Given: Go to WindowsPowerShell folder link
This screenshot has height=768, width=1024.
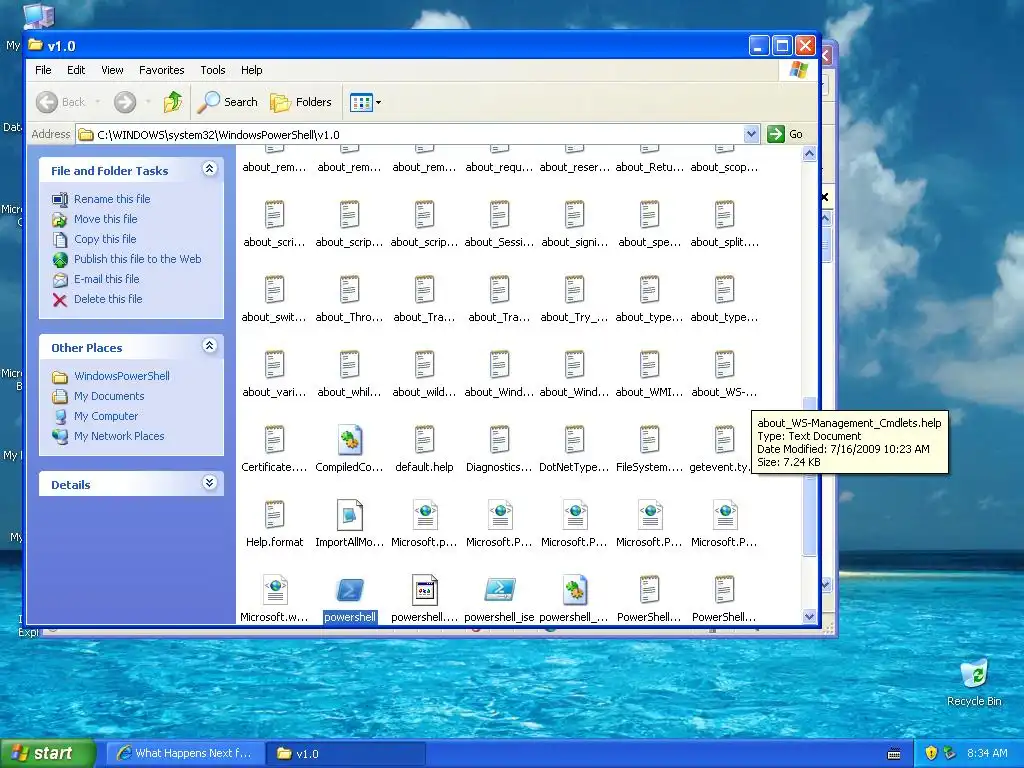Looking at the screenshot, I should click(121, 376).
